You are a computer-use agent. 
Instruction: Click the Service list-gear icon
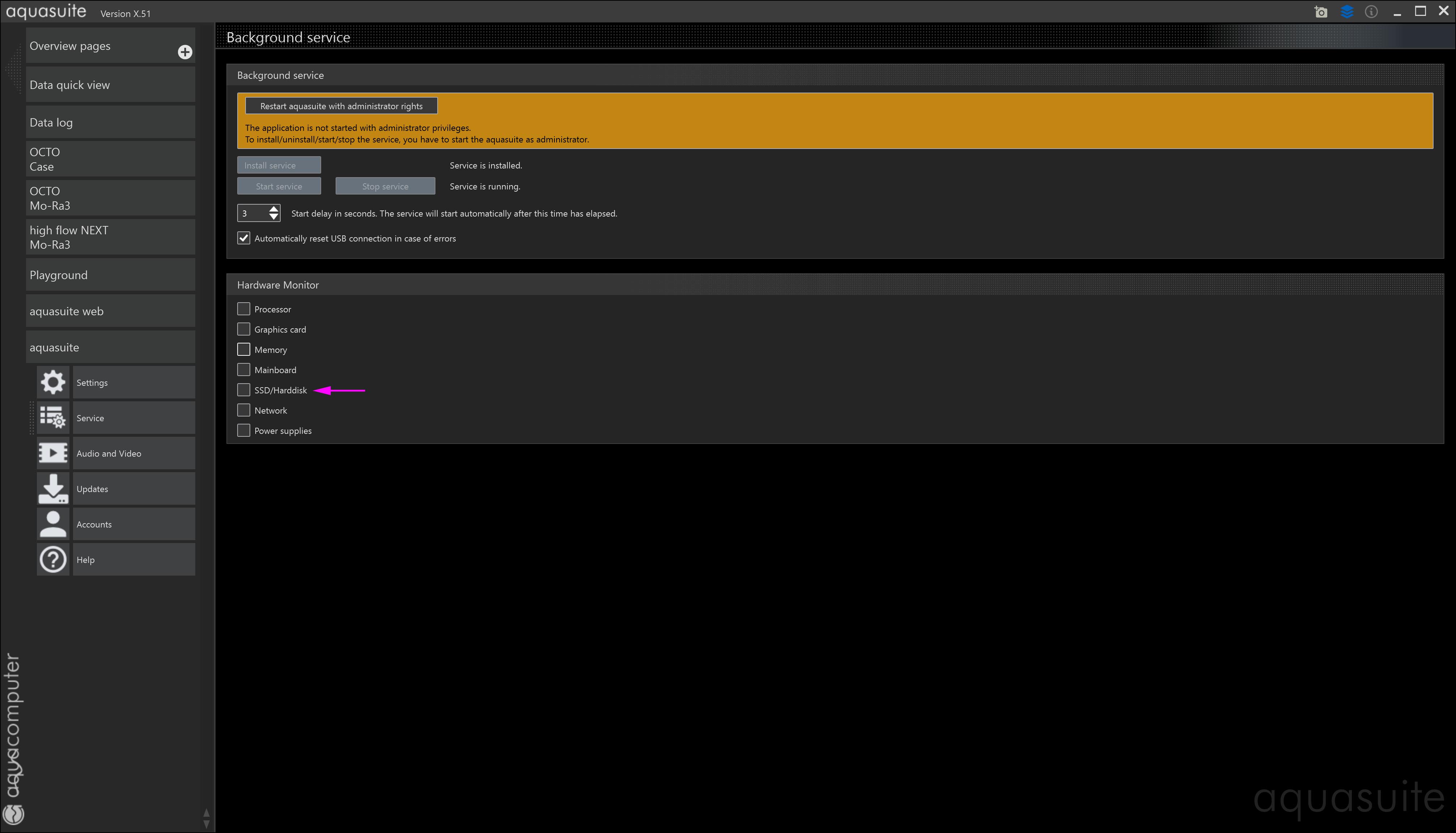53,418
